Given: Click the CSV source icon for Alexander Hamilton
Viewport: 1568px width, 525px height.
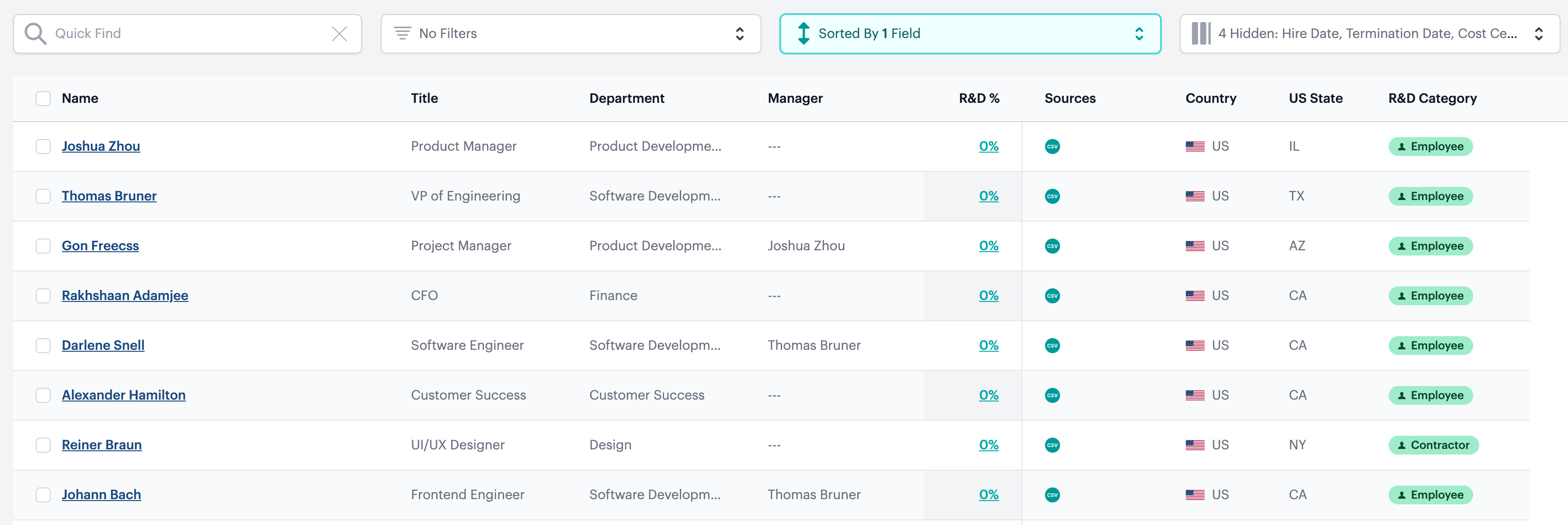Looking at the screenshot, I should click(1052, 395).
